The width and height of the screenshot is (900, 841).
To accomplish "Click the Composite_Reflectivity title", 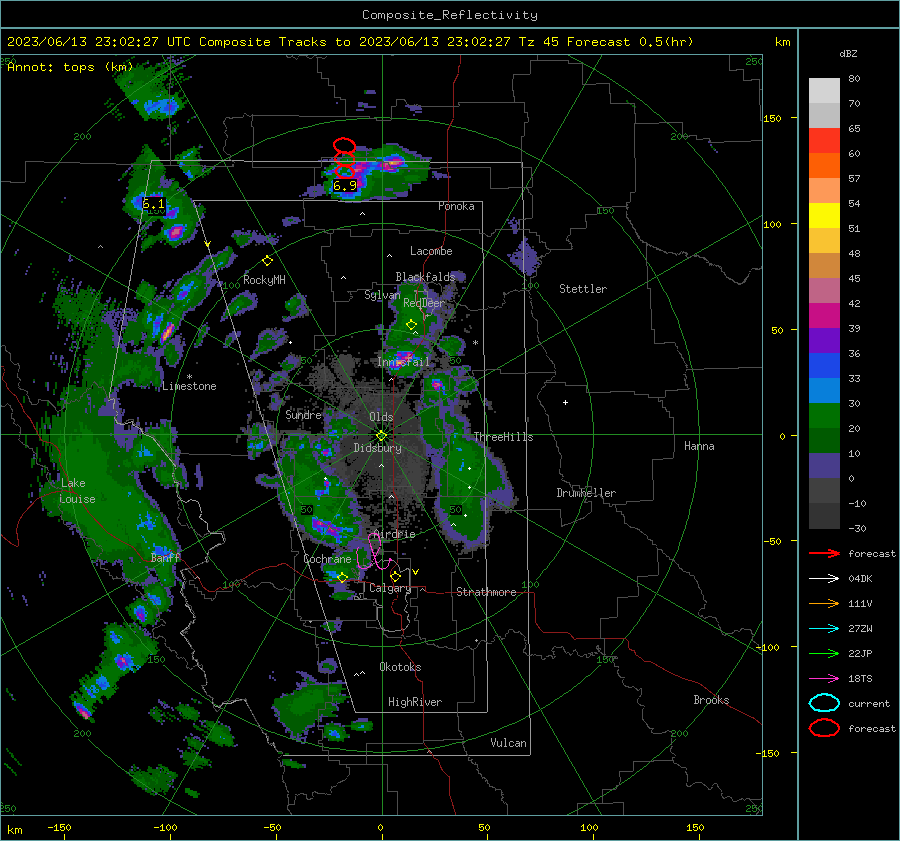I will 450,15.
